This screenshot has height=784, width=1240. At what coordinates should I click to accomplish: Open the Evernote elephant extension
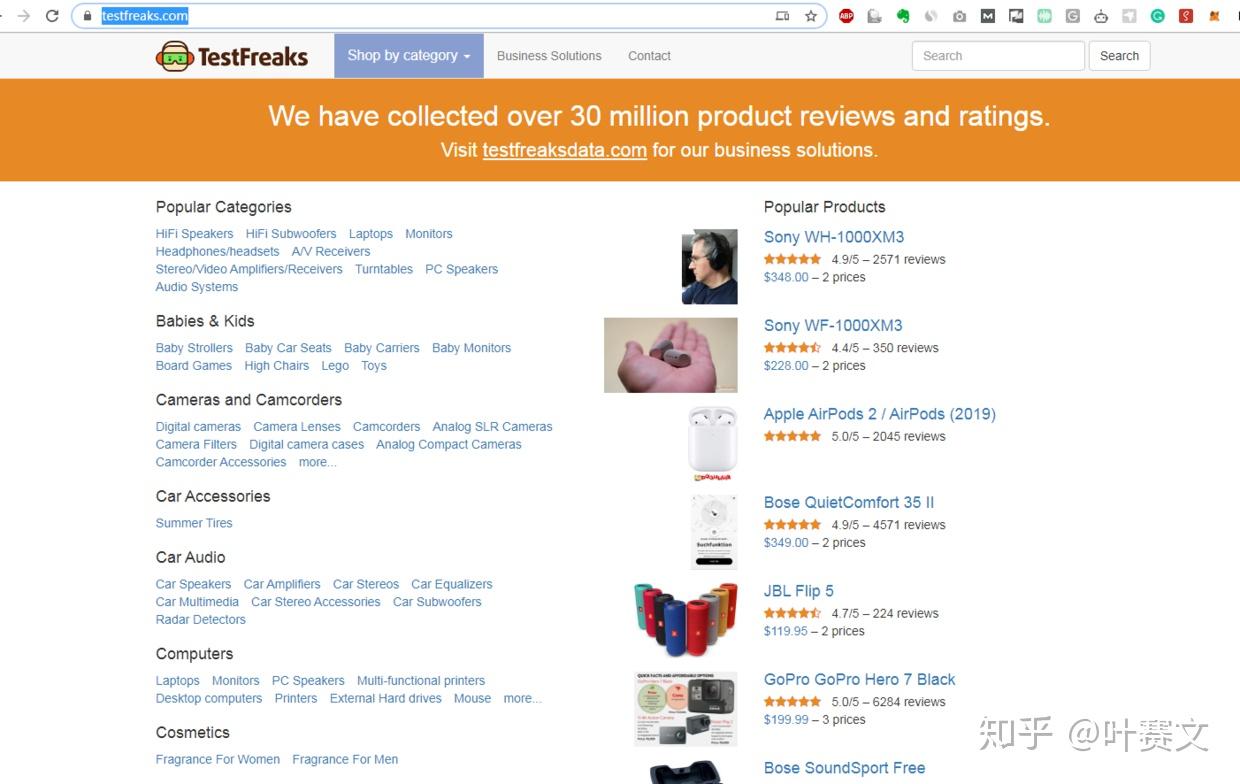pyautogui.click(x=903, y=16)
